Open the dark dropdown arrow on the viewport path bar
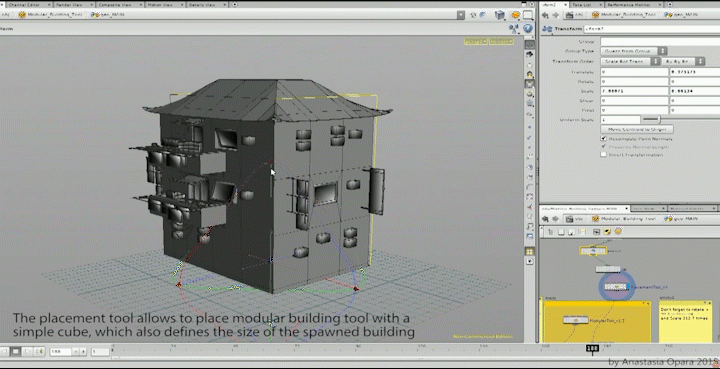720x369 pixels. pos(461,15)
